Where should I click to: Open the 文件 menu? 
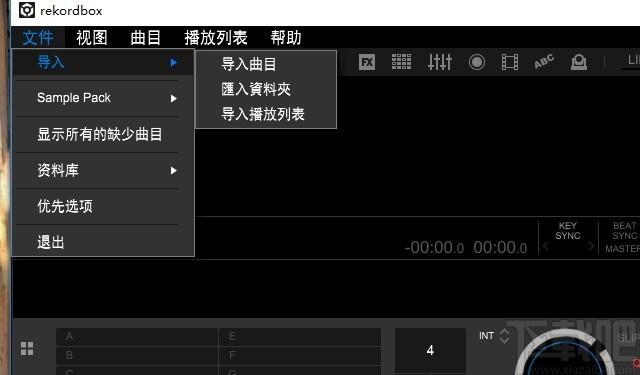pos(38,38)
